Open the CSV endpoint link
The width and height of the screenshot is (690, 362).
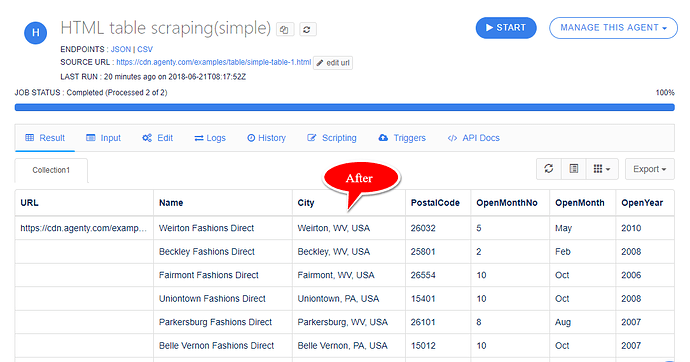click(145, 49)
